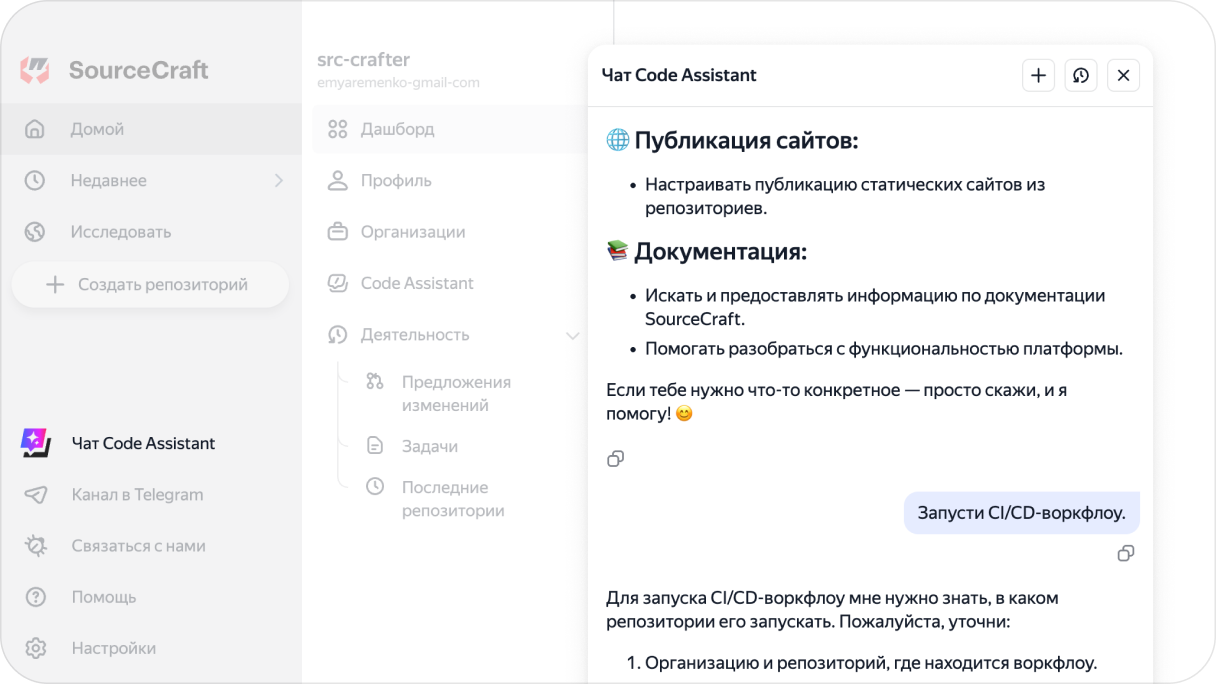Go to Домой in sidebar
This screenshot has width=1216, height=684.
97,129
